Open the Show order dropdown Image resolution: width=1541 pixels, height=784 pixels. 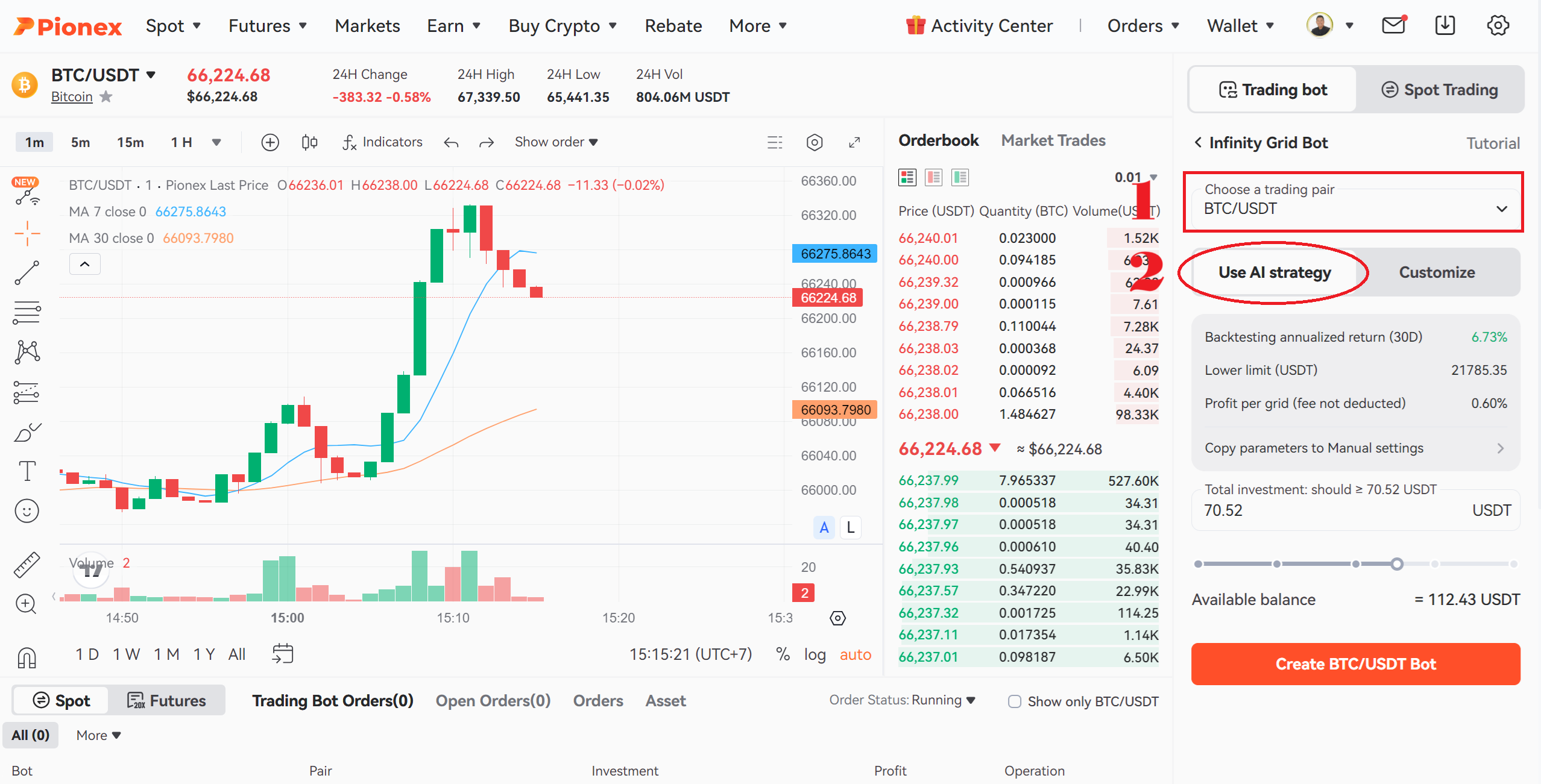tap(556, 142)
